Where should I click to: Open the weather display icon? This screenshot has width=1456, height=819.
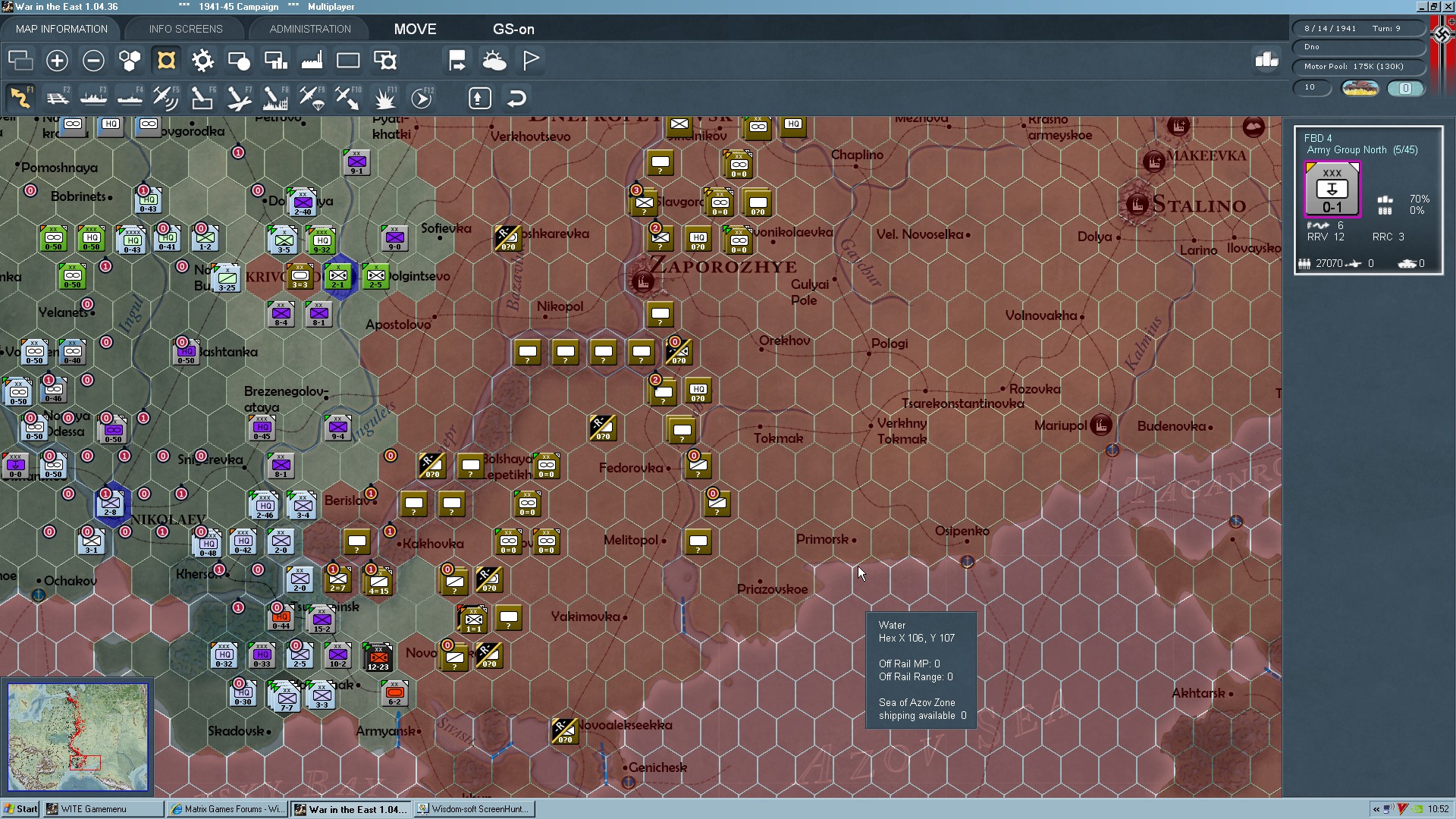(494, 60)
